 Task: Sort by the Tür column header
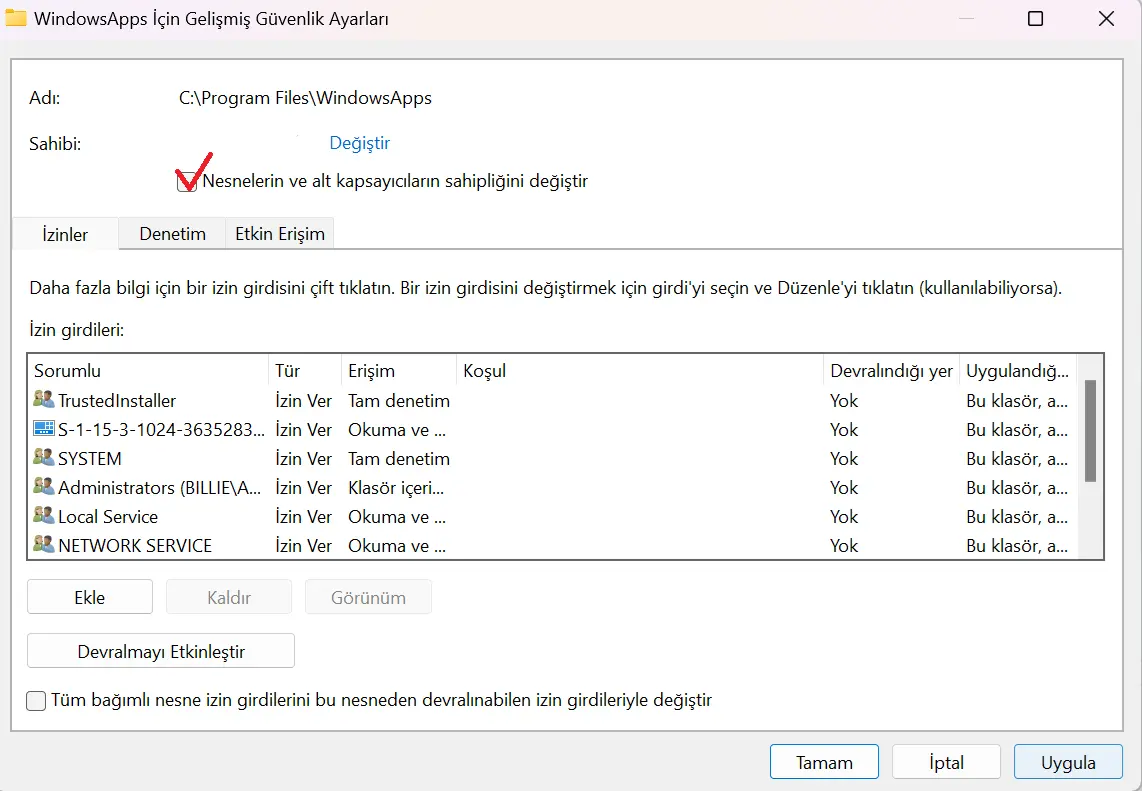(305, 371)
